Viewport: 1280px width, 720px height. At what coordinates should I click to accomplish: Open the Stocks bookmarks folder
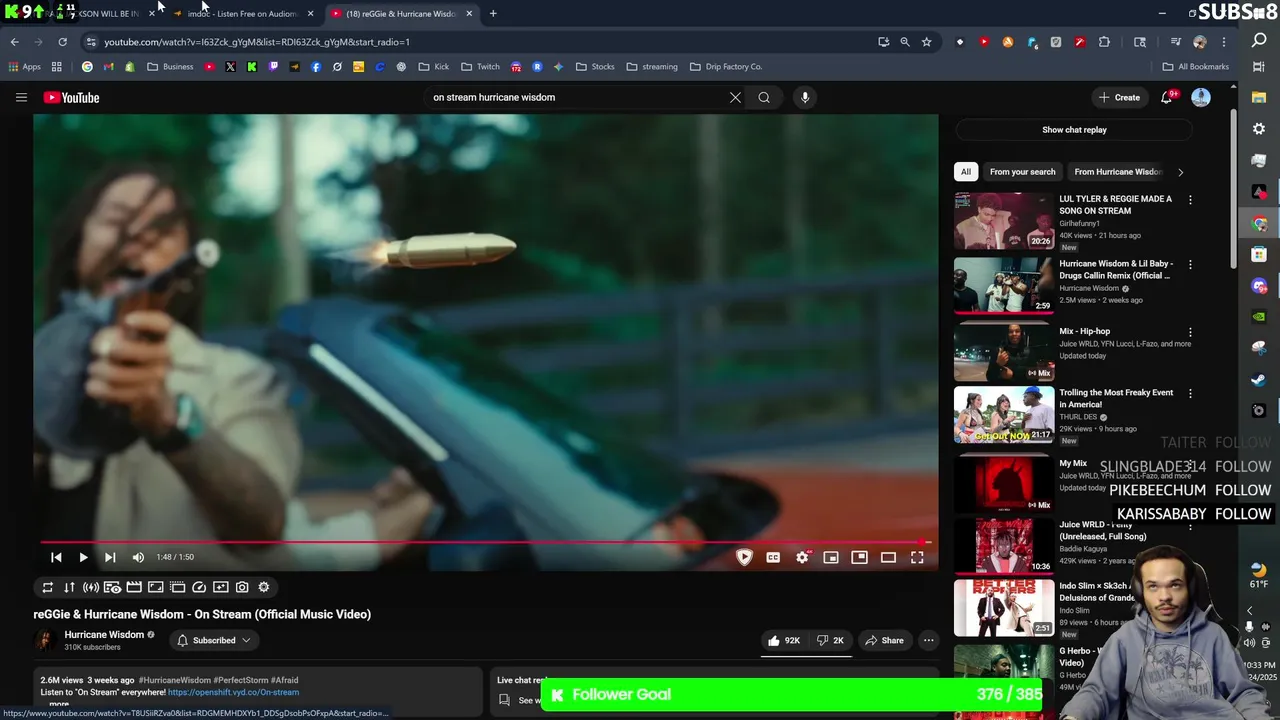click(595, 67)
